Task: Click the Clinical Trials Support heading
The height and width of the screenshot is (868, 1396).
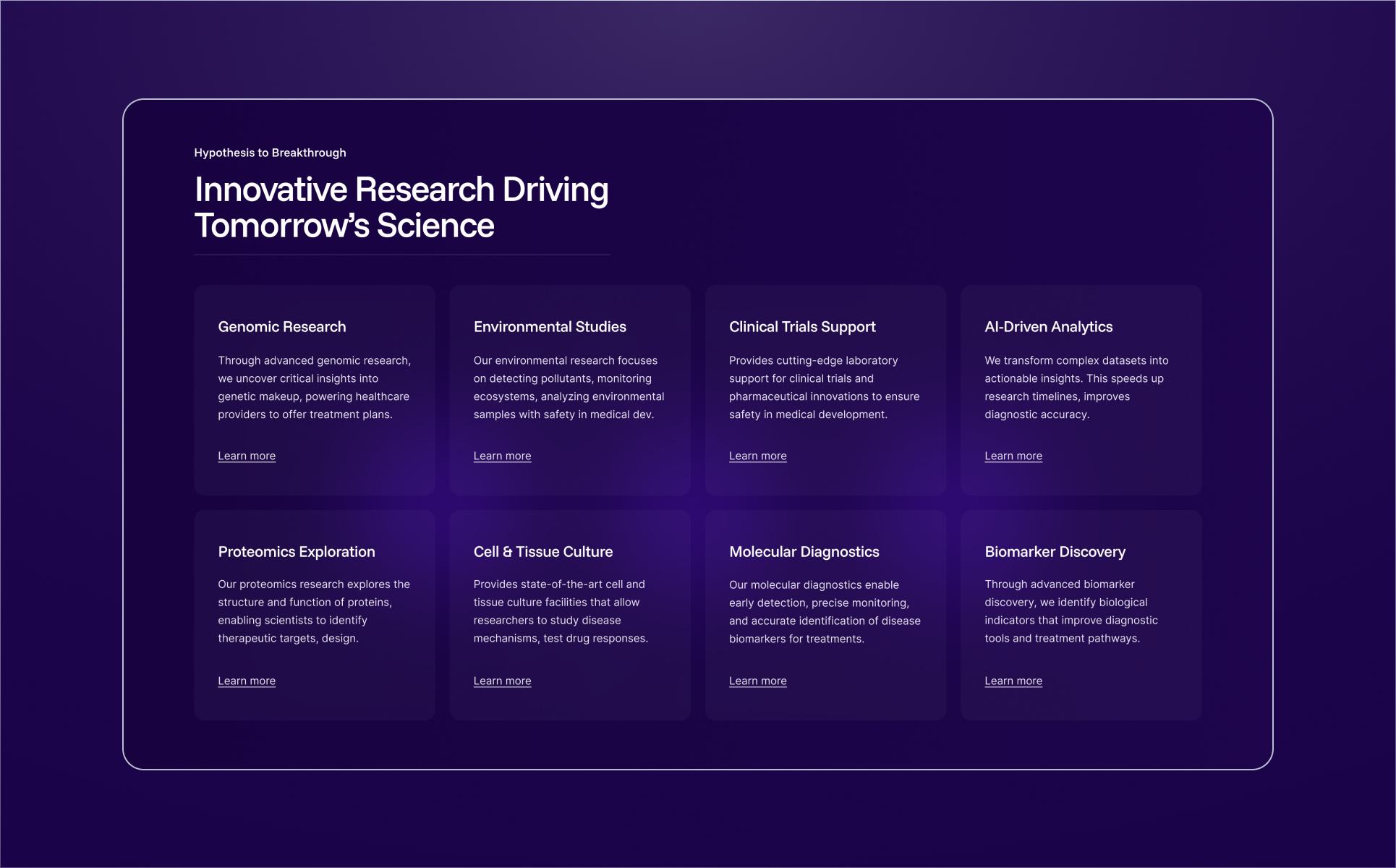Action: [802, 327]
